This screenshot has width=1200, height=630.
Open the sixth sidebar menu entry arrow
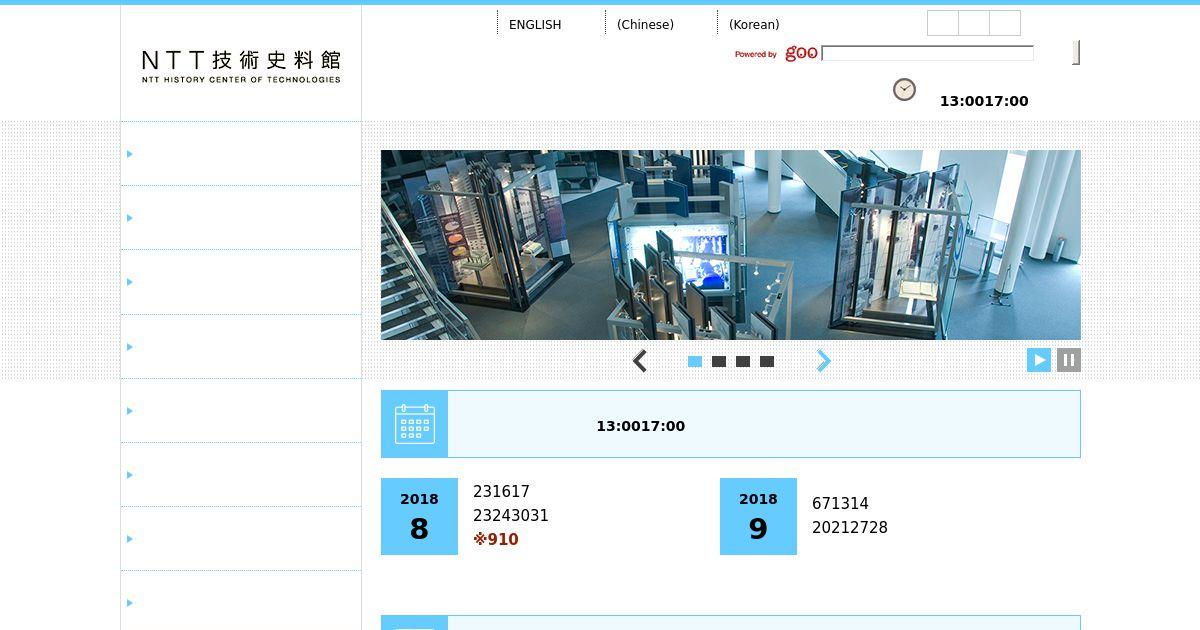[x=130, y=475]
